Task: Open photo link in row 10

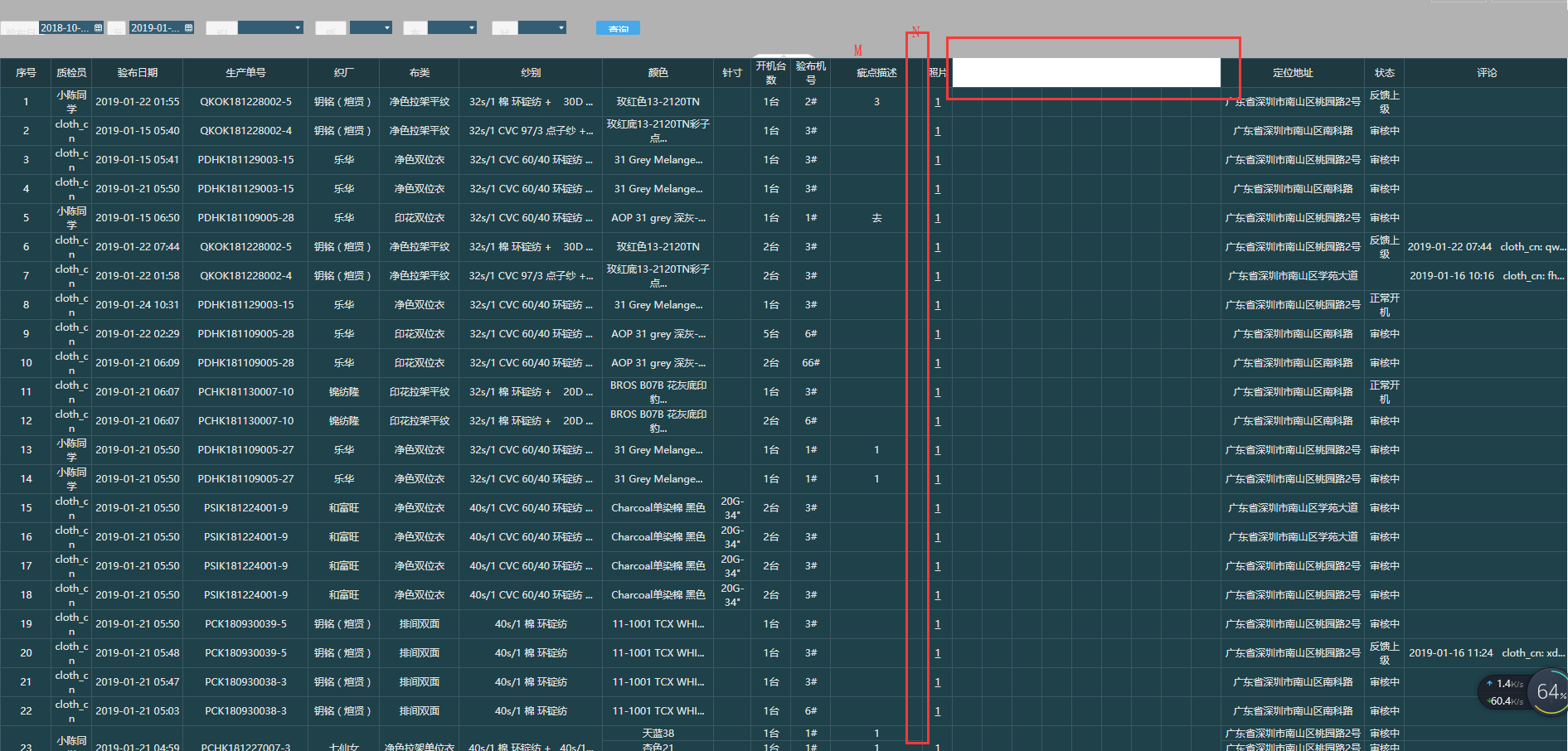Action: [937, 363]
